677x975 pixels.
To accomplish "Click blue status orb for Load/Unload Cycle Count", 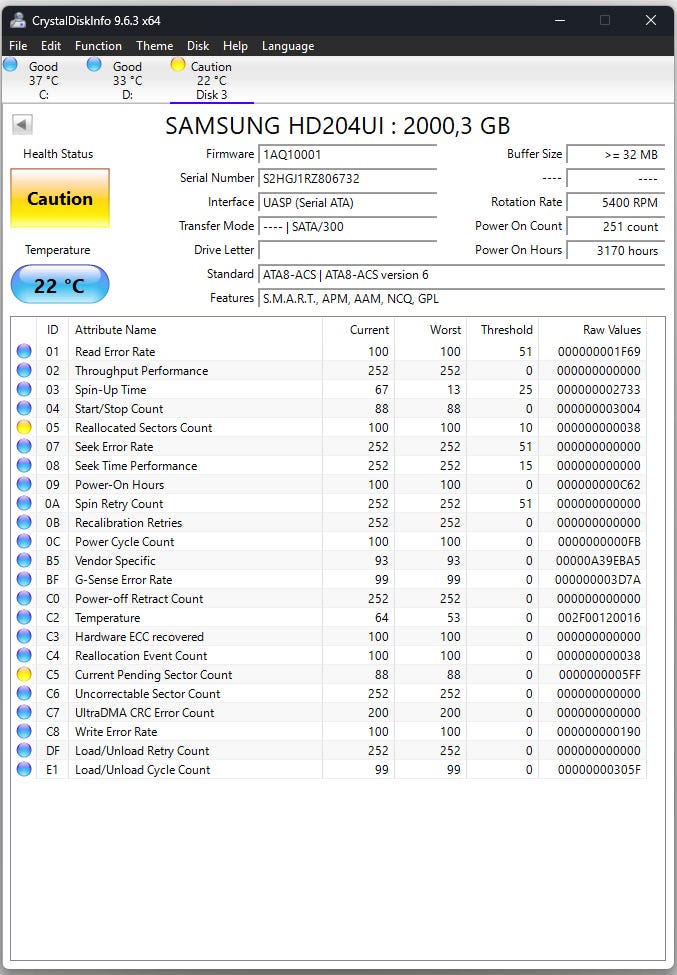I will [24, 769].
